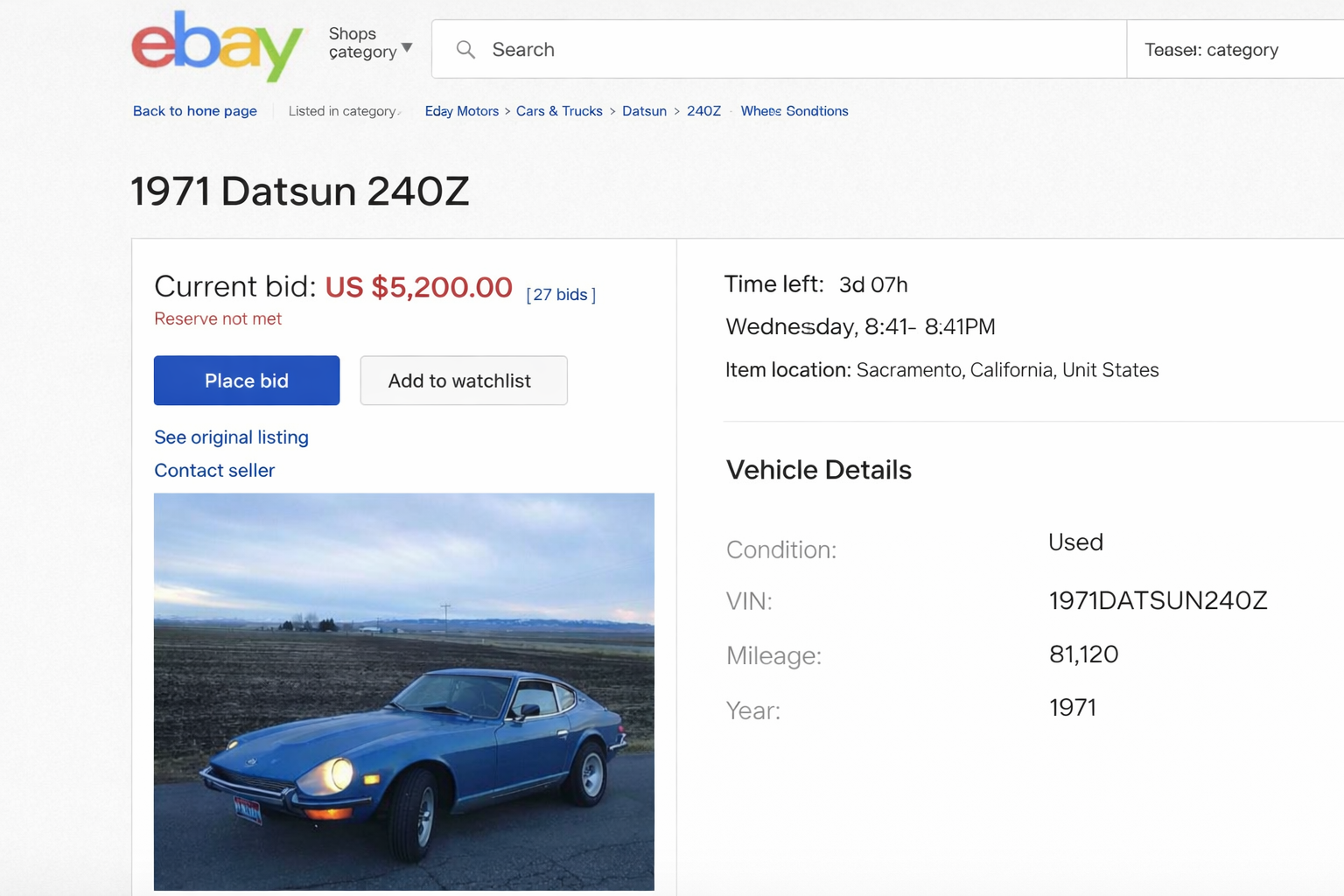Open the Eday Motors breadcrumb
The width and height of the screenshot is (1344, 896).
pos(461,111)
